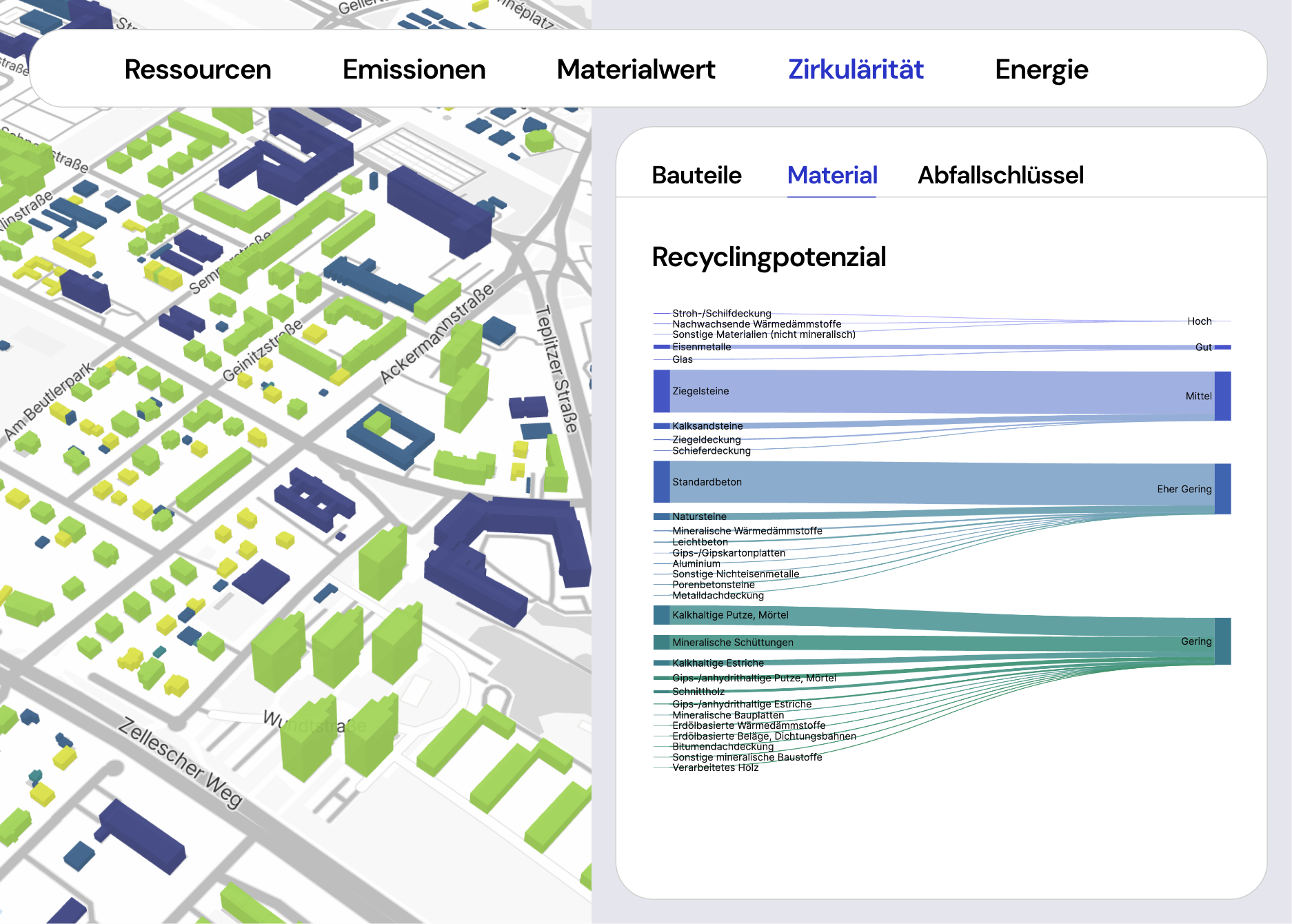
Task: Select the Natursteine label
Action: pyautogui.click(x=699, y=516)
